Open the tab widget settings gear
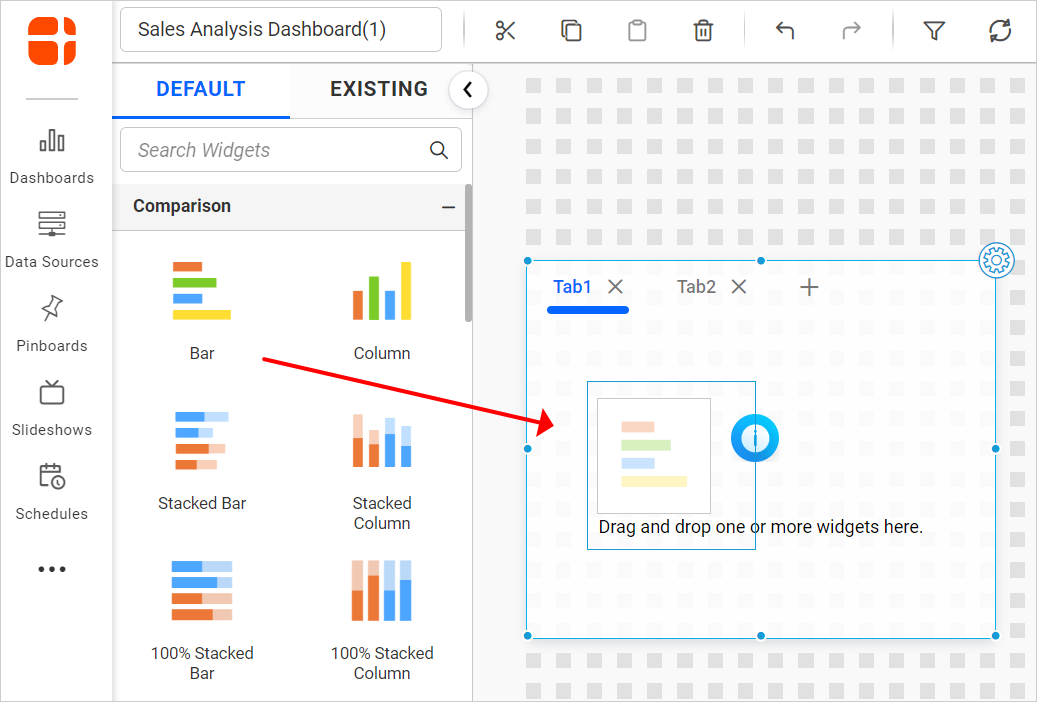Viewport: 1037px width, 702px height. coord(996,260)
